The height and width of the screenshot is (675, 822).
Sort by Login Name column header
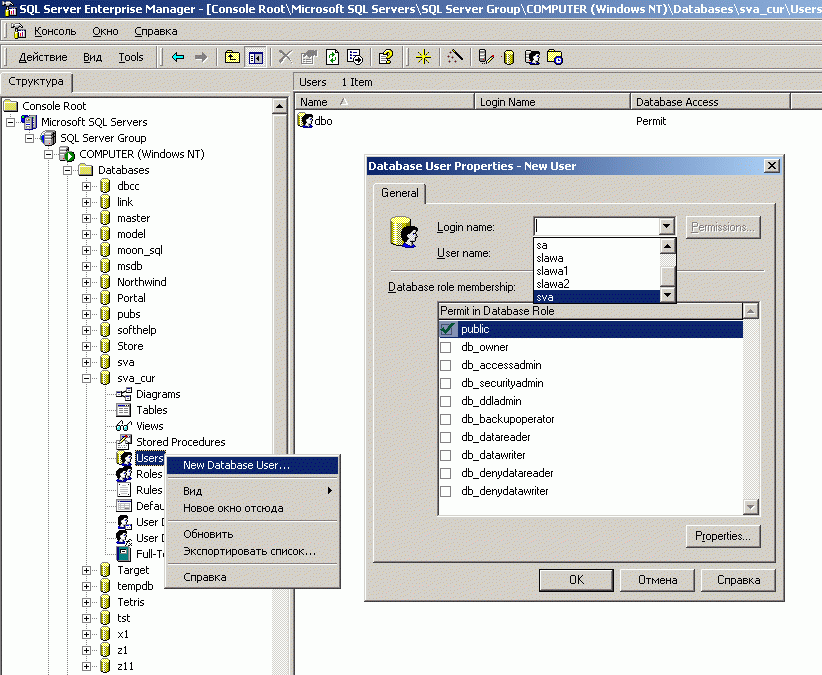pyautogui.click(x=552, y=102)
